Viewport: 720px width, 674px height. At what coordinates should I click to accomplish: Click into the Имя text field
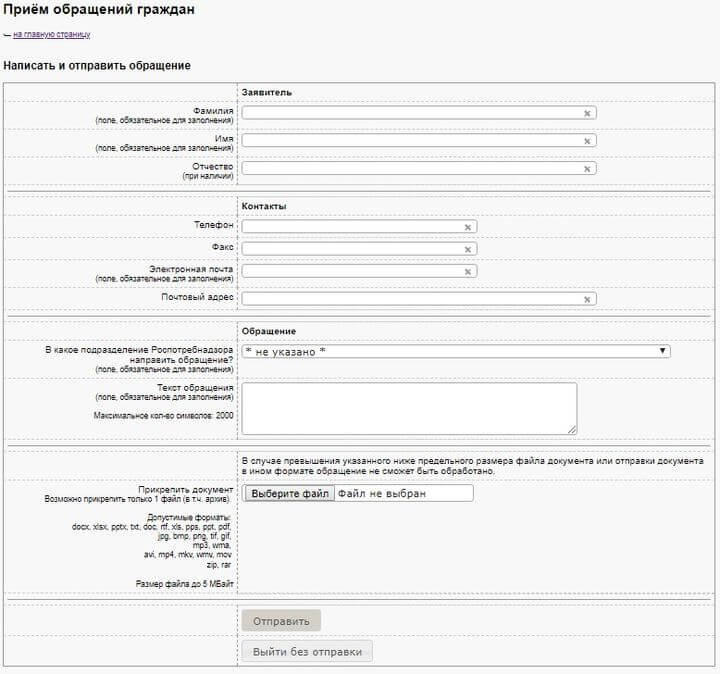[410, 142]
